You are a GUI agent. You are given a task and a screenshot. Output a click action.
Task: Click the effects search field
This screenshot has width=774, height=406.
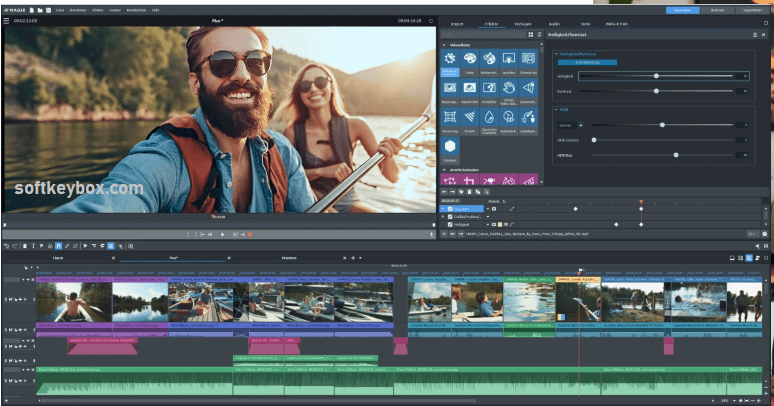click(x=483, y=35)
